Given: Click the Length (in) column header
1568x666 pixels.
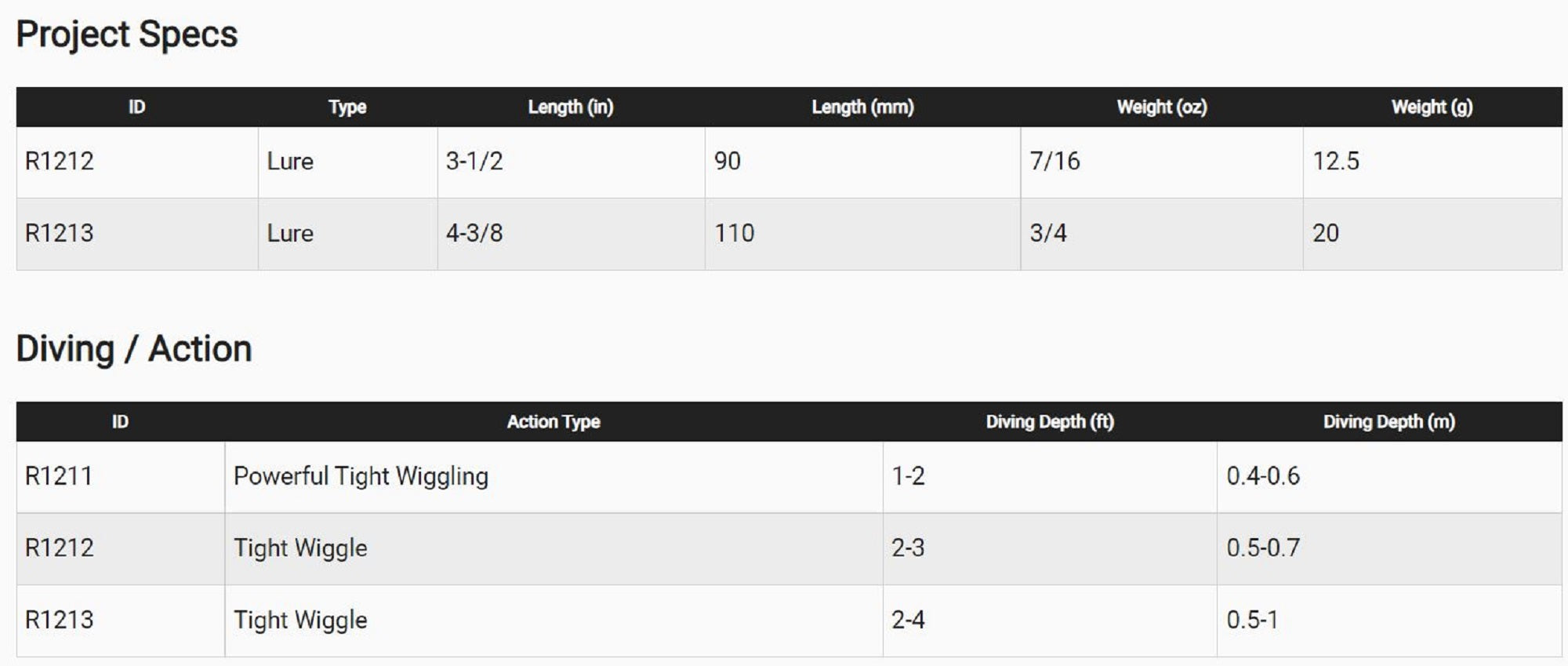Looking at the screenshot, I should 570,107.
